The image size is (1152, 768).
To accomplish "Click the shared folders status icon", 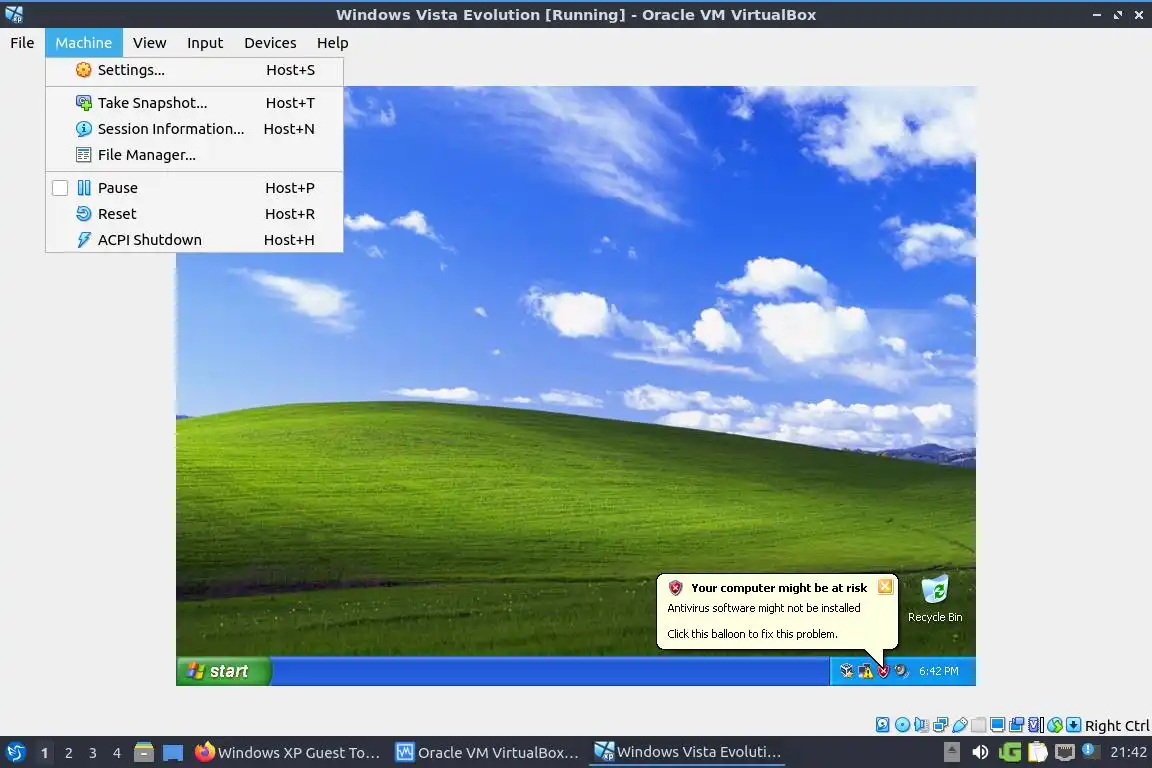I will coord(979,725).
